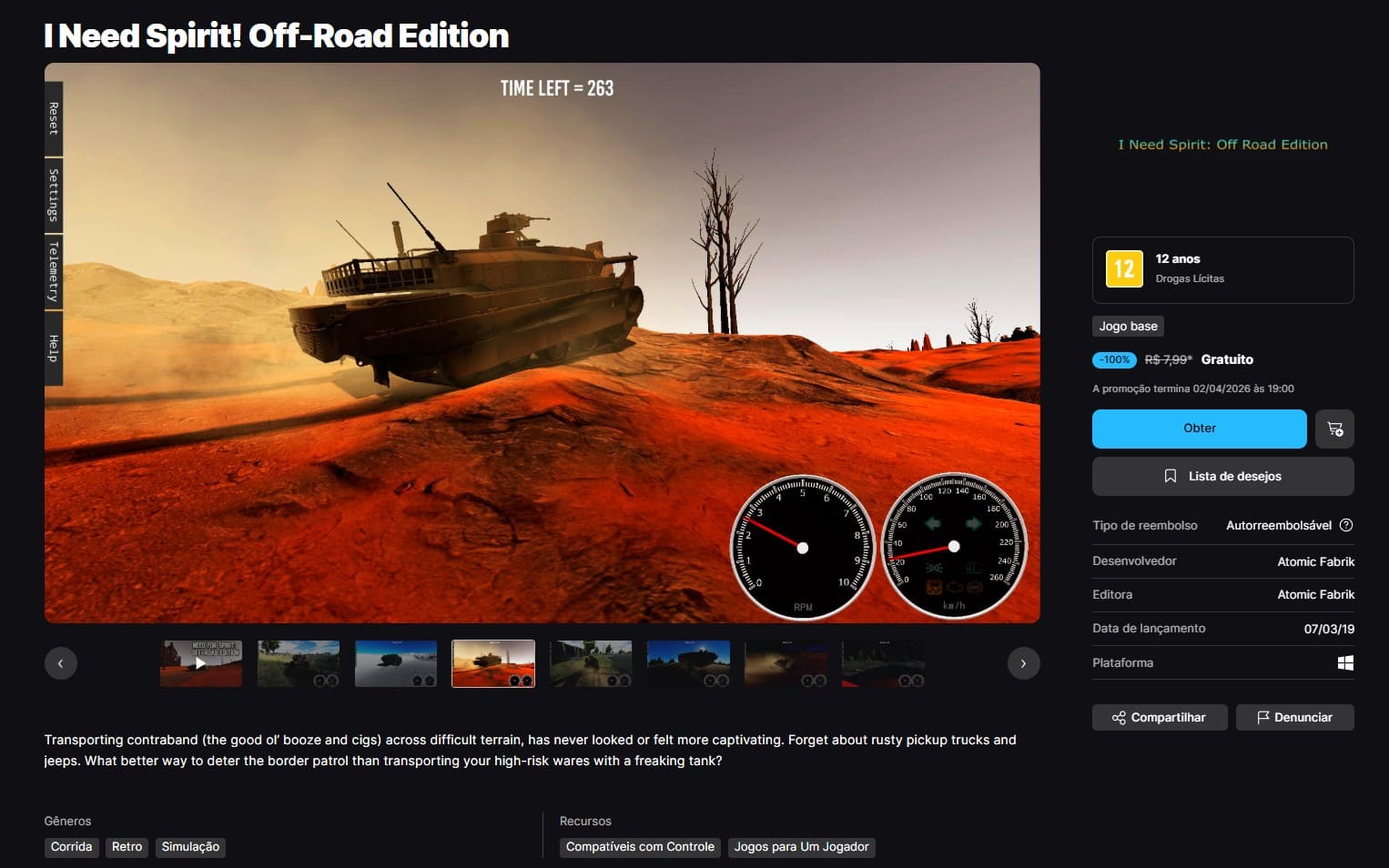Report the game with Denunciar
The height and width of the screenshot is (868, 1389).
(1294, 717)
